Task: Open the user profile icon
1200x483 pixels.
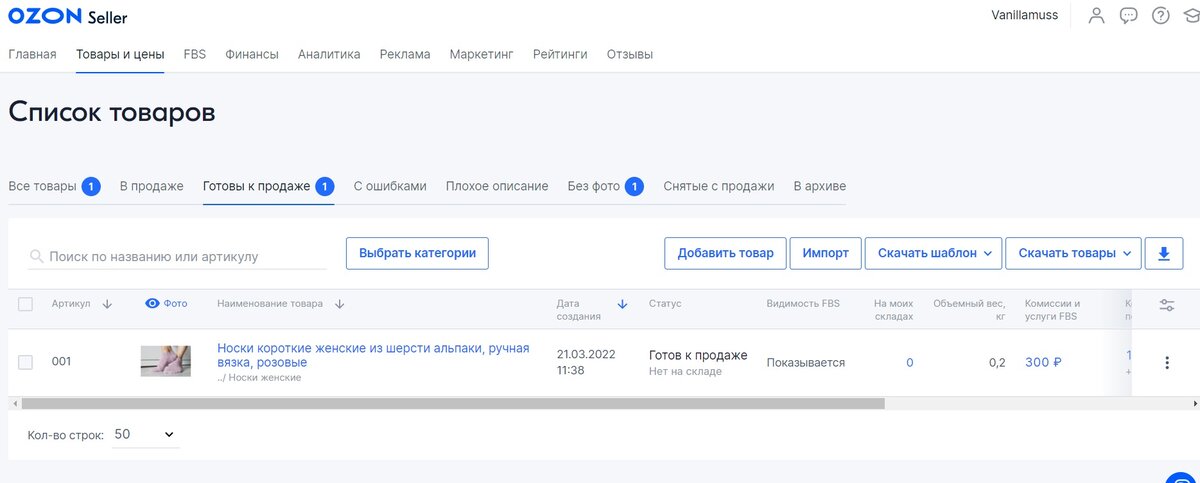Action: [1098, 16]
